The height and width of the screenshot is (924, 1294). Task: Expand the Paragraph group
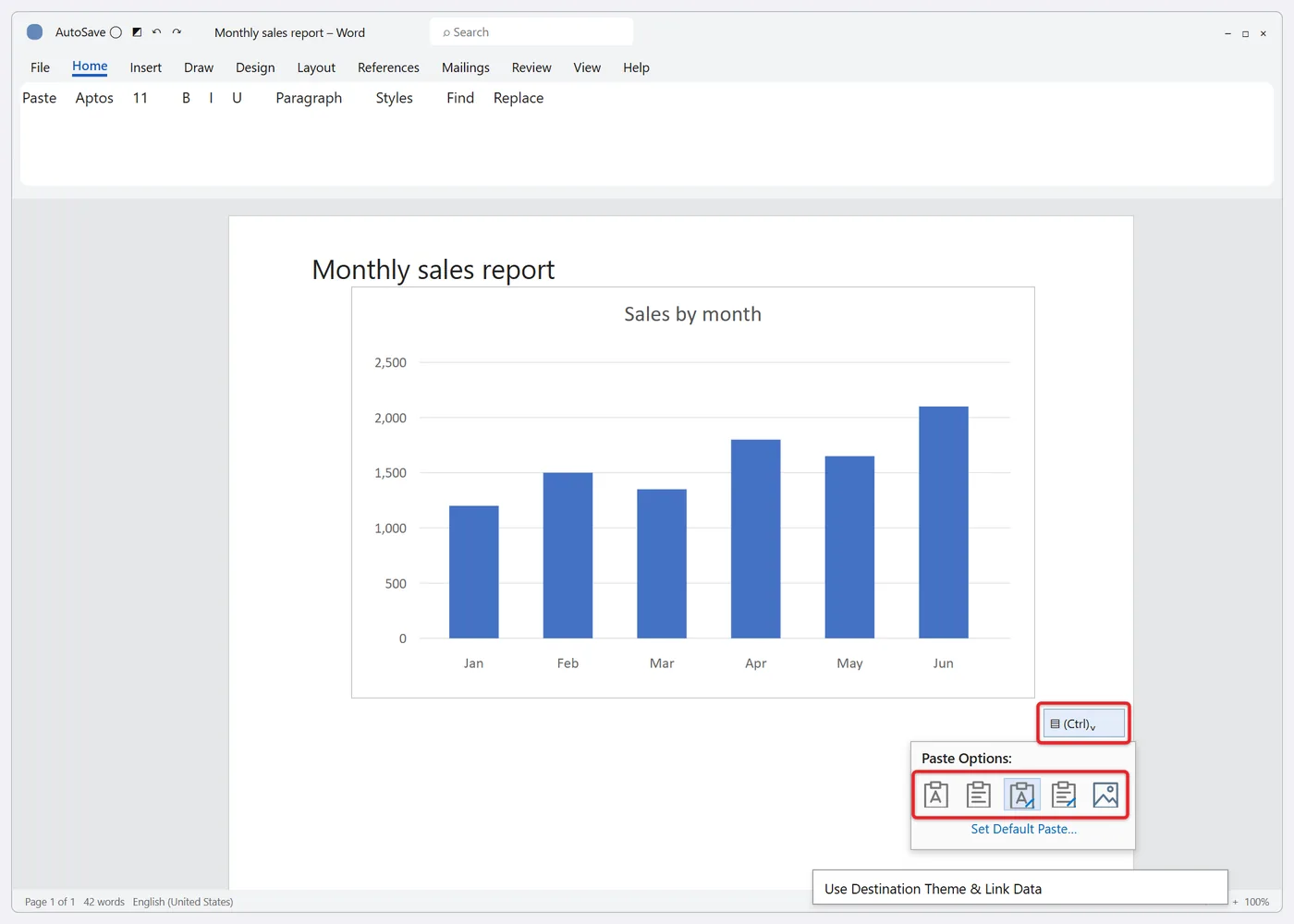[x=309, y=98]
